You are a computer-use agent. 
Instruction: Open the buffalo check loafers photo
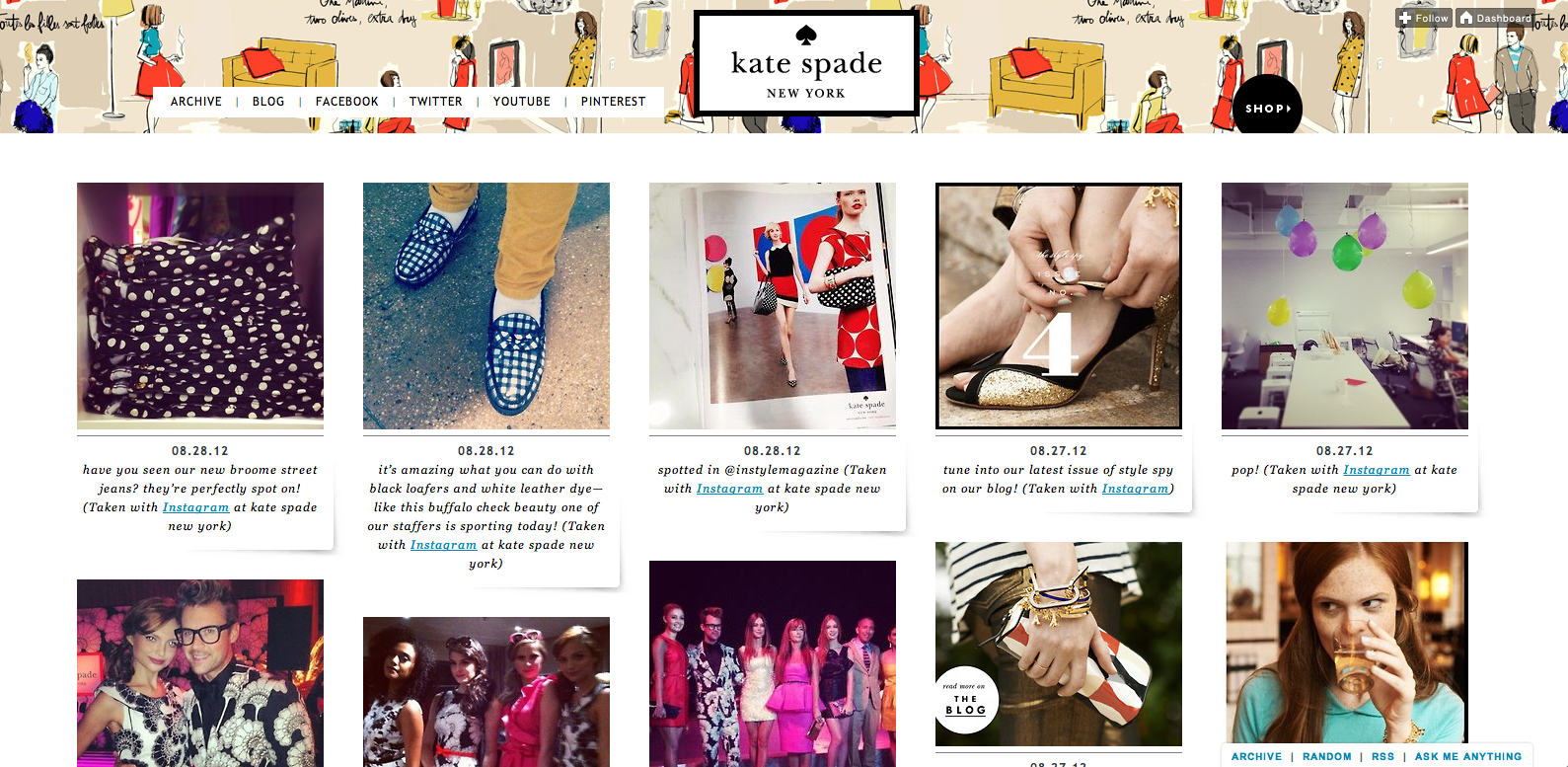(486, 306)
